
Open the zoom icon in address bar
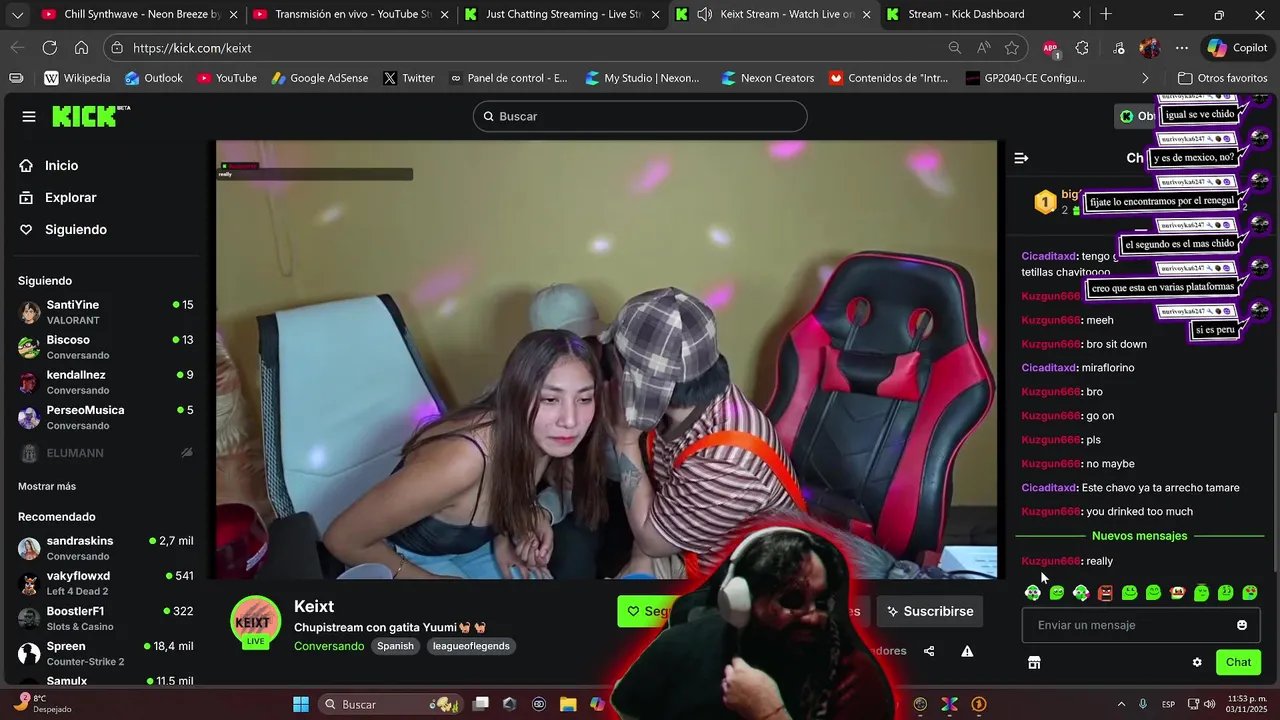point(955,48)
